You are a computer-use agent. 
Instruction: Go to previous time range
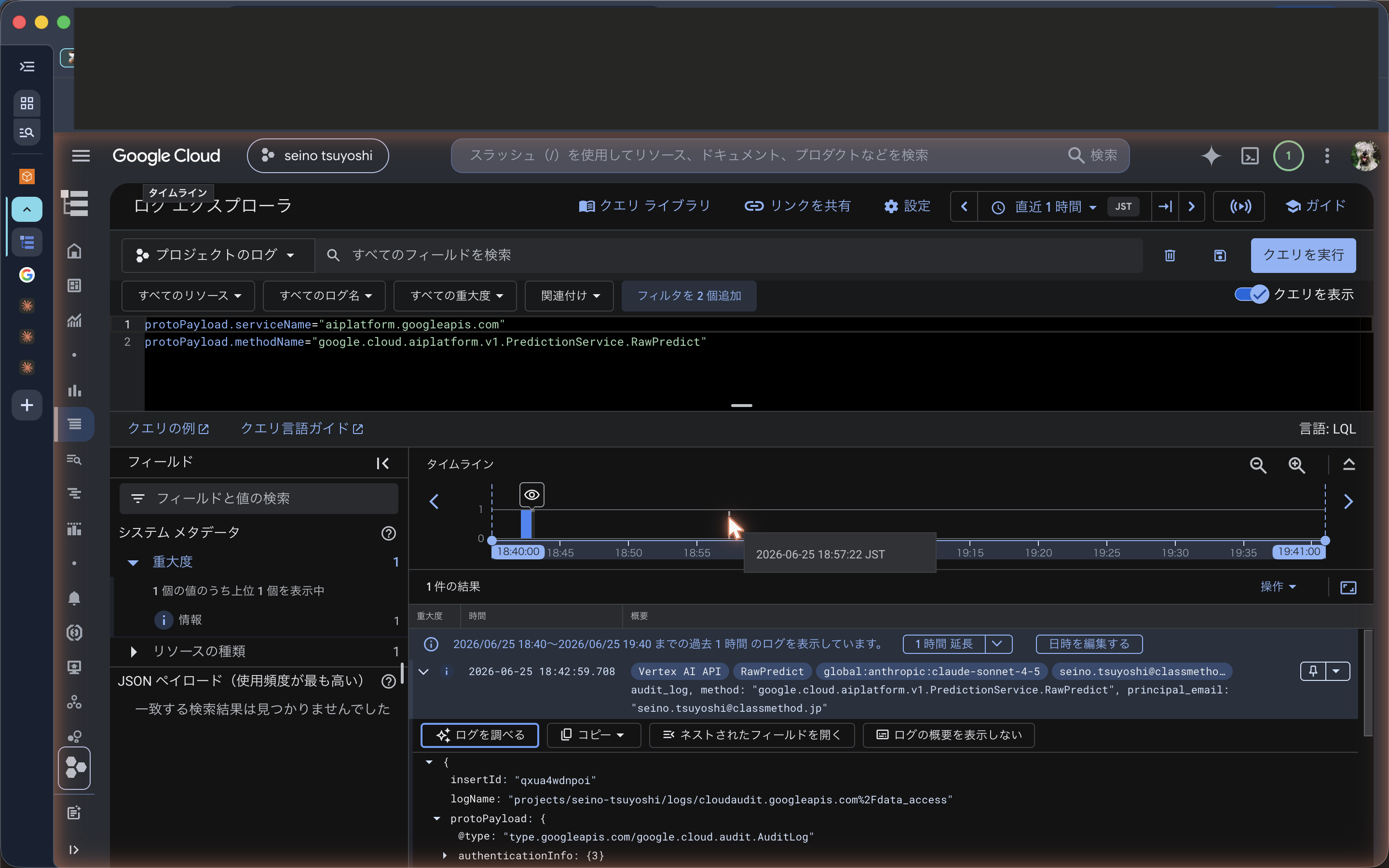(x=964, y=207)
